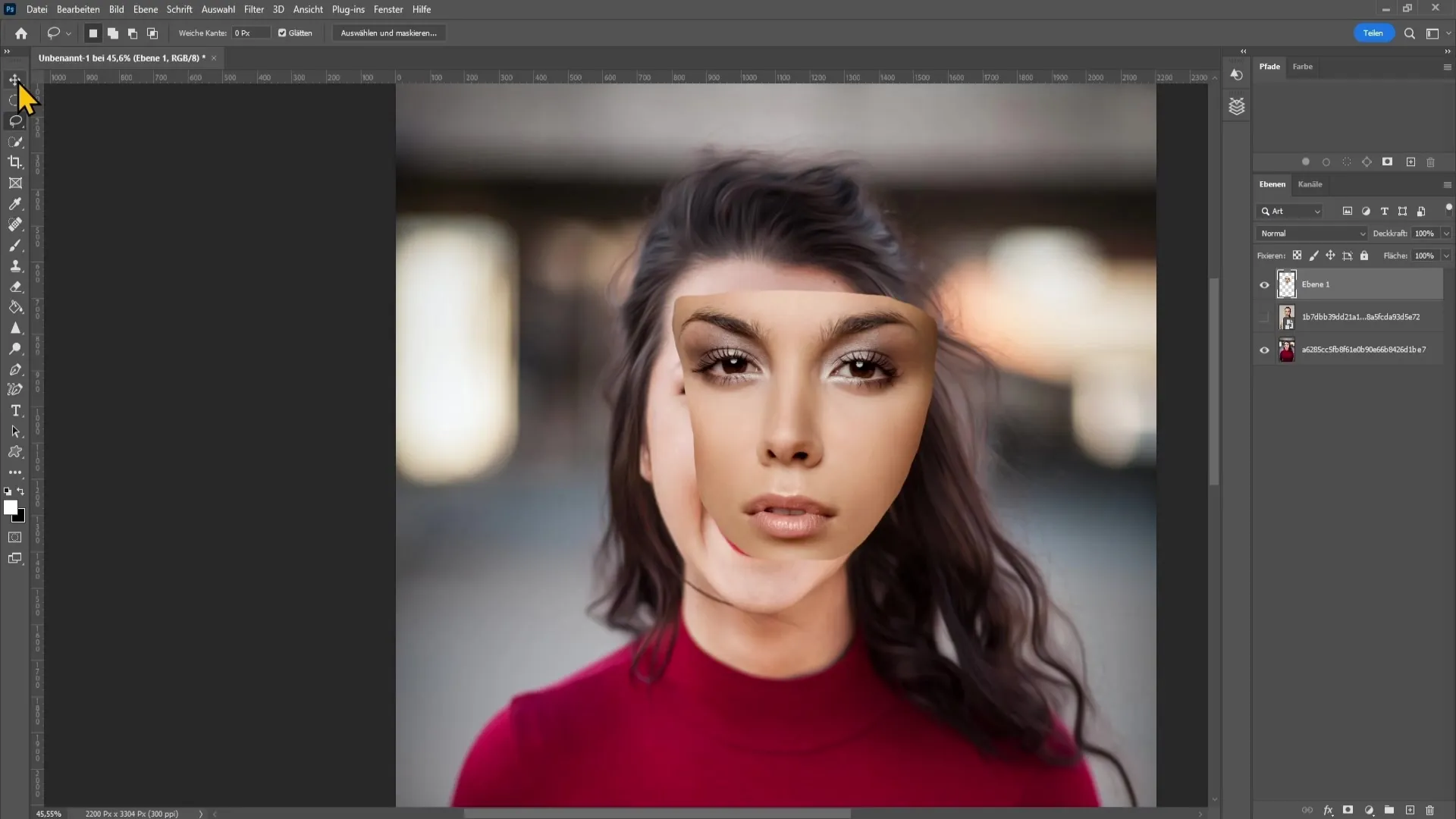Open the Filter menu
This screenshot has width=1456, height=819.
pyautogui.click(x=253, y=9)
